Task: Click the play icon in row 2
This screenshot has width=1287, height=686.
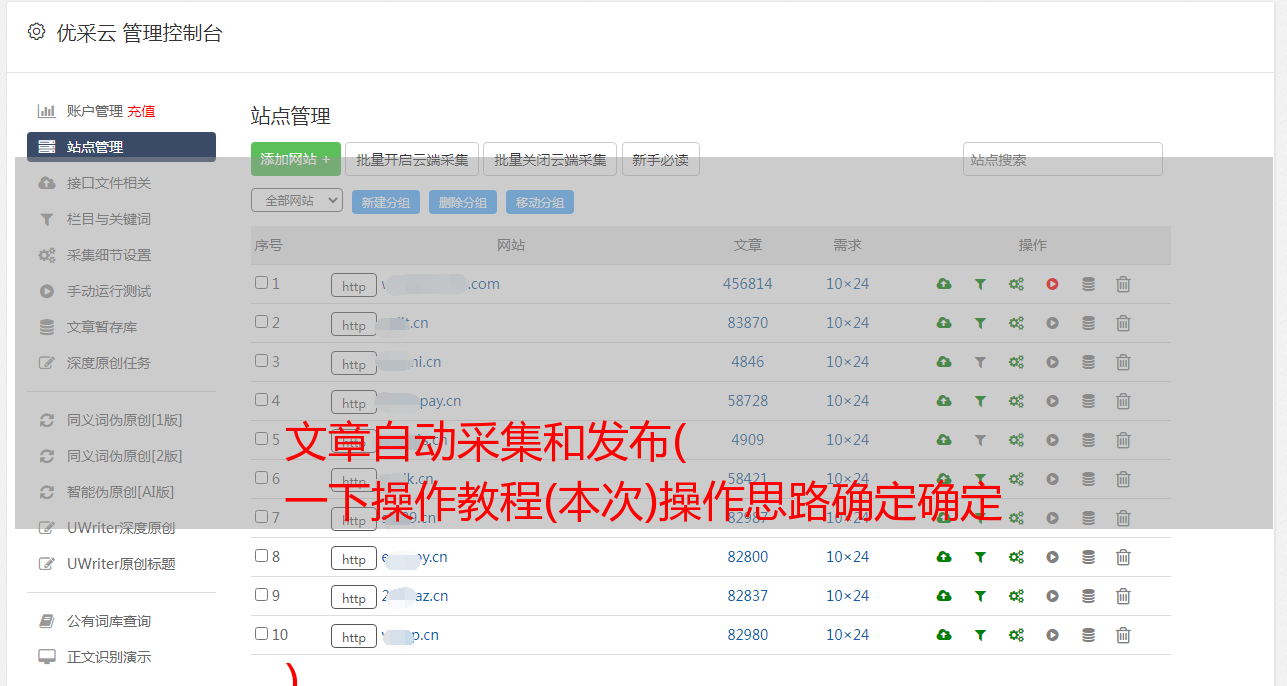Action: (x=1052, y=323)
